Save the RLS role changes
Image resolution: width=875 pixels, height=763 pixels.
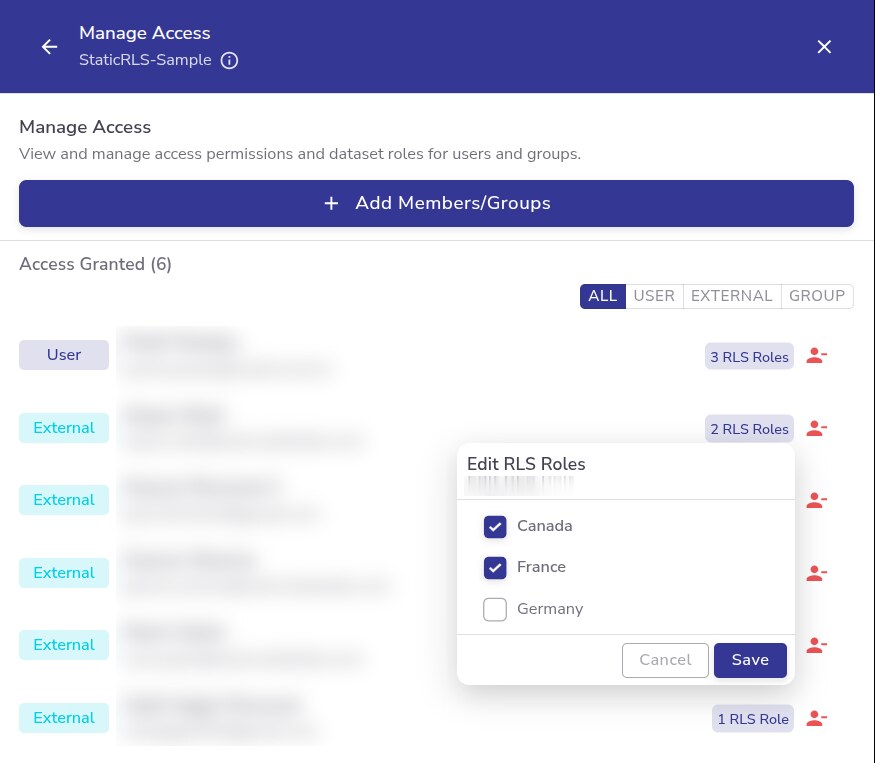750,660
